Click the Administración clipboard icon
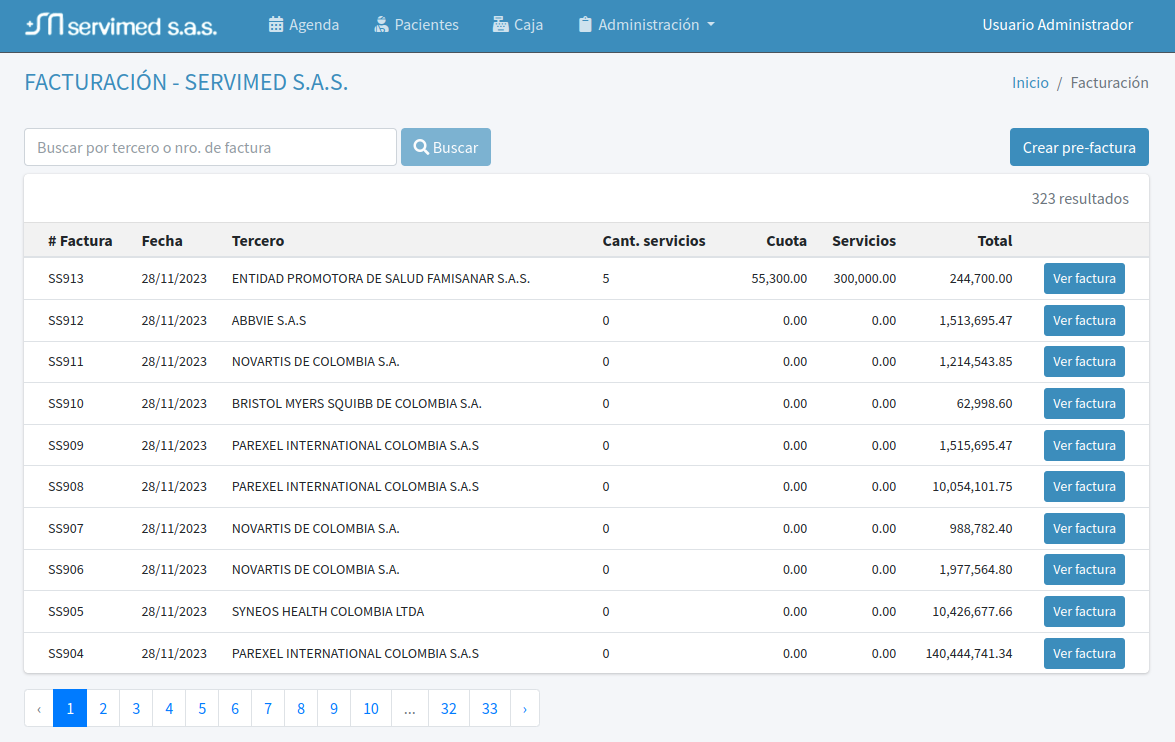This screenshot has height=742, width=1175. tap(585, 25)
